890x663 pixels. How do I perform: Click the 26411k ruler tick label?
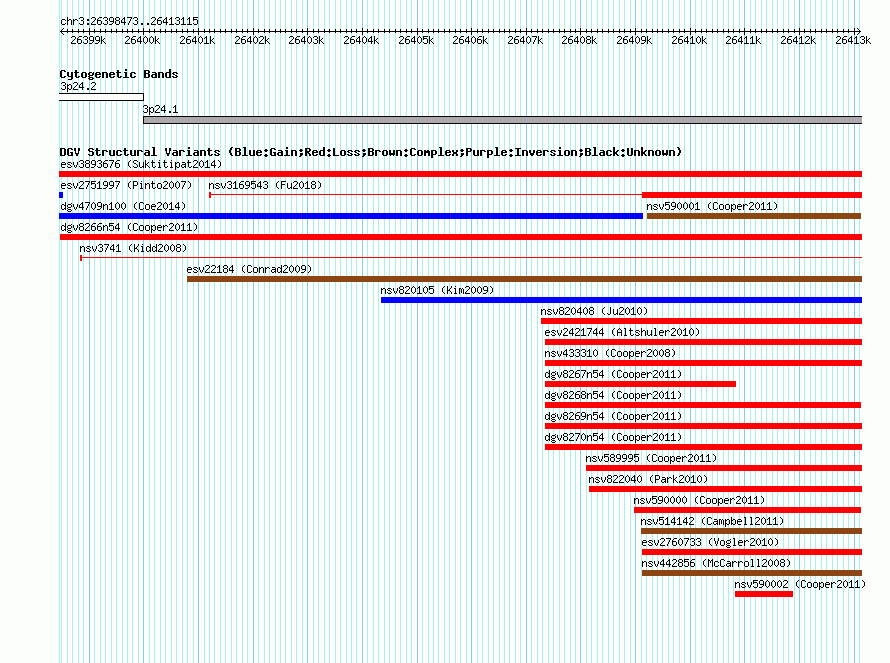(743, 40)
